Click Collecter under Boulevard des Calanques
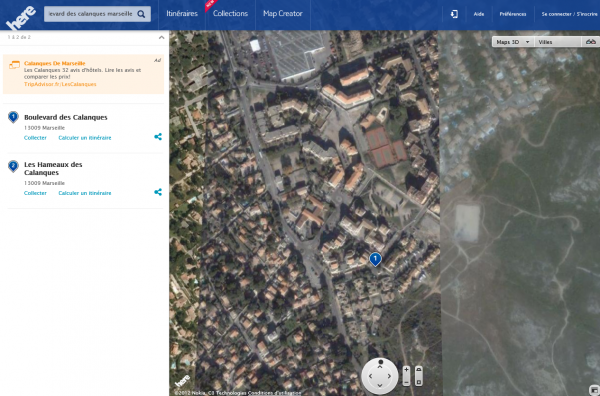This screenshot has height=396, width=600. [x=35, y=138]
